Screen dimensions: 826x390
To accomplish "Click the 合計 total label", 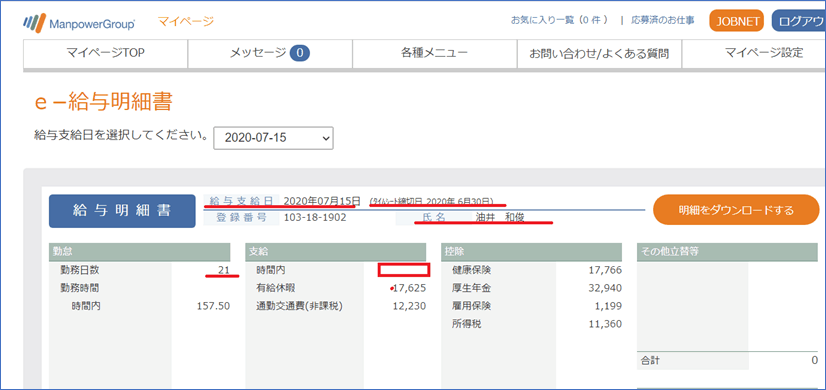I will pos(650,360).
